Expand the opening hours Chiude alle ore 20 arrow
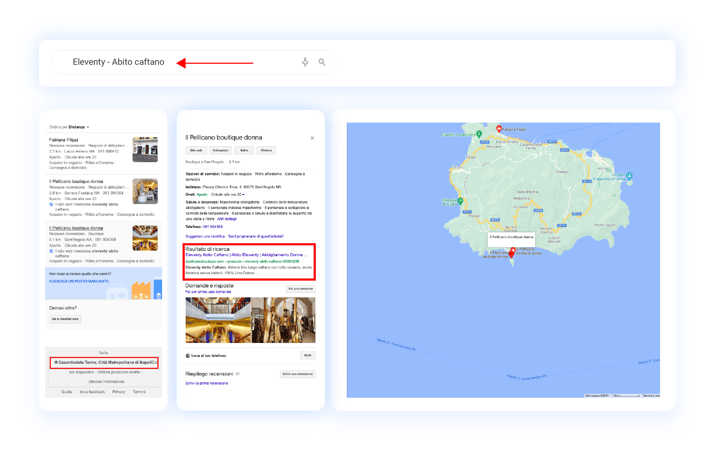715x458 pixels. [x=244, y=195]
